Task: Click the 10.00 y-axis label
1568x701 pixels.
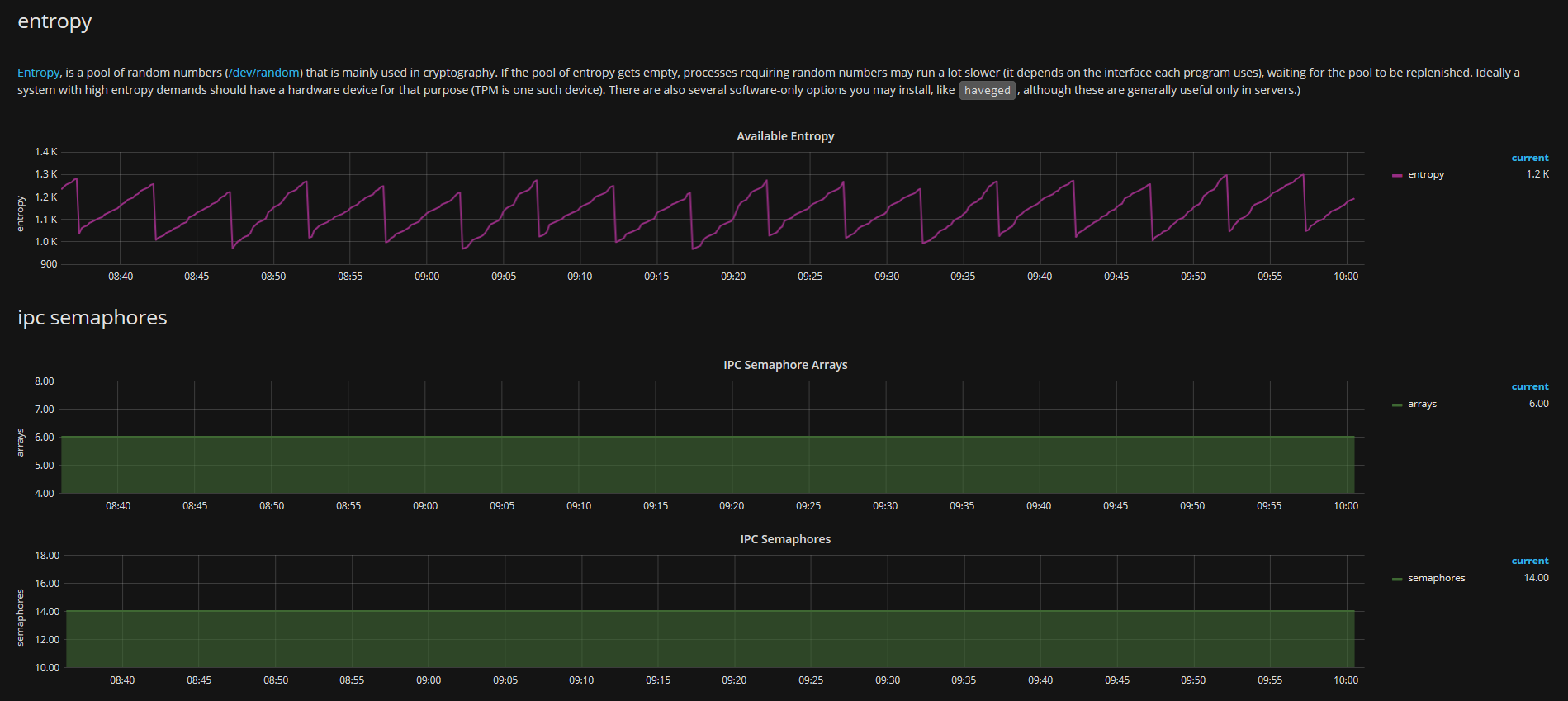Action: coord(47,668)
